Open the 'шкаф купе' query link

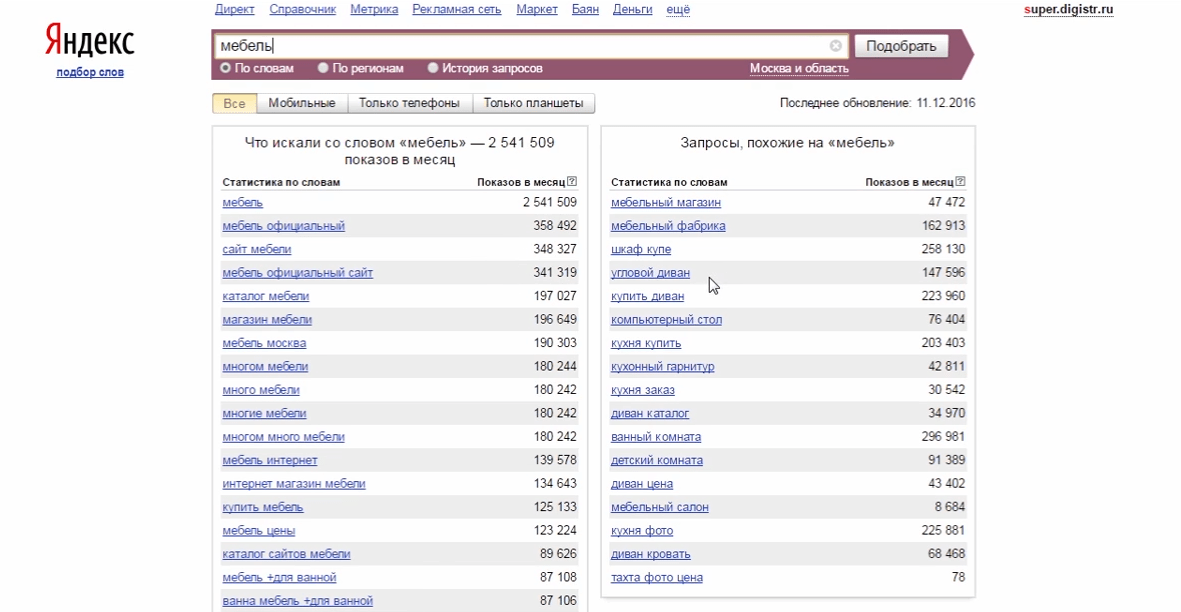coord(641,249)
